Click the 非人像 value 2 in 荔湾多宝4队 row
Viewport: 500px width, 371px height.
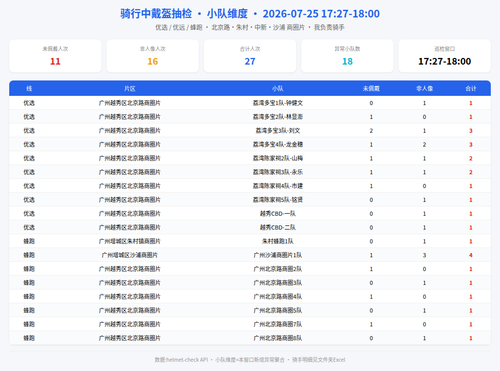[x=424, y=145]
